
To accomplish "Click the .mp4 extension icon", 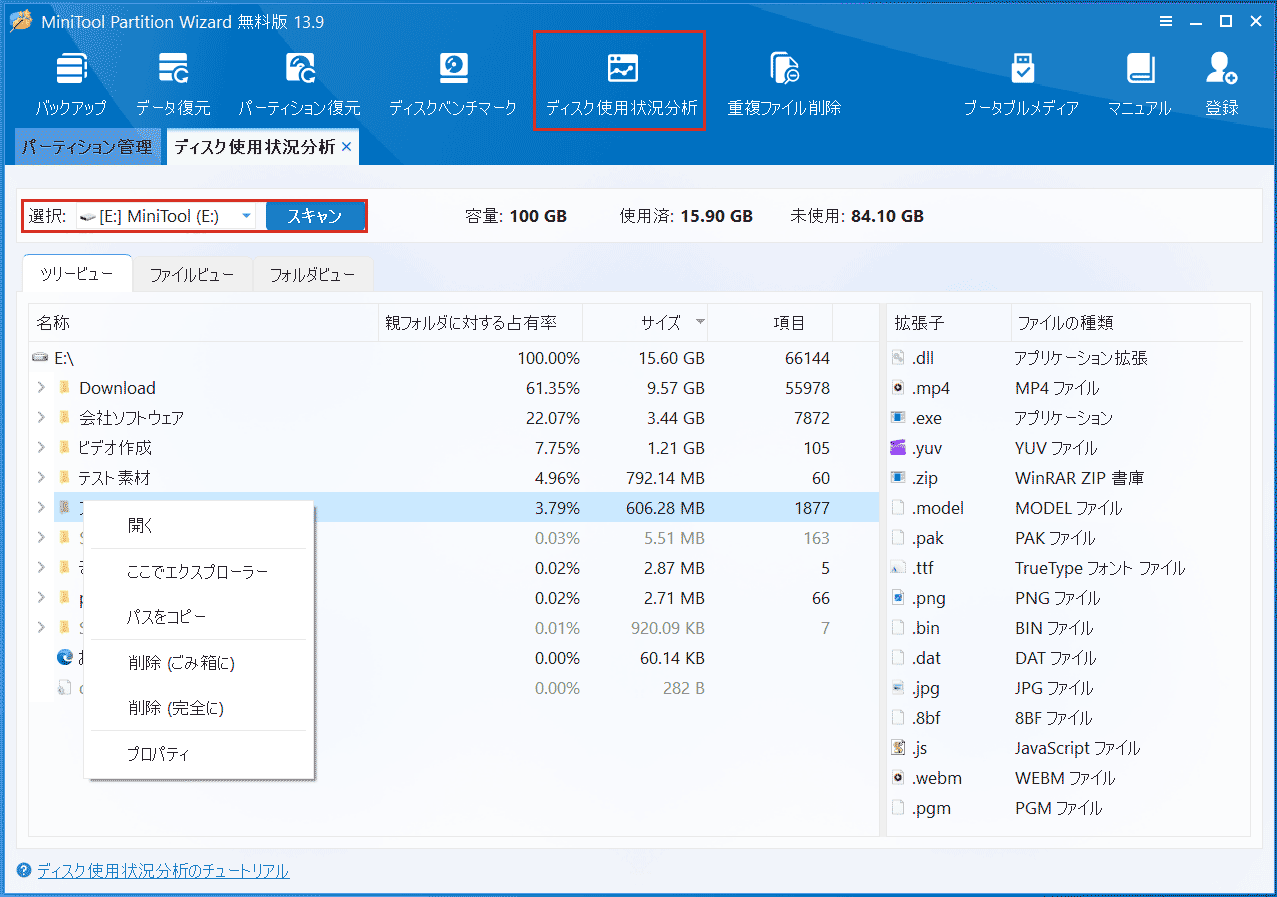I will click(897, 388).
